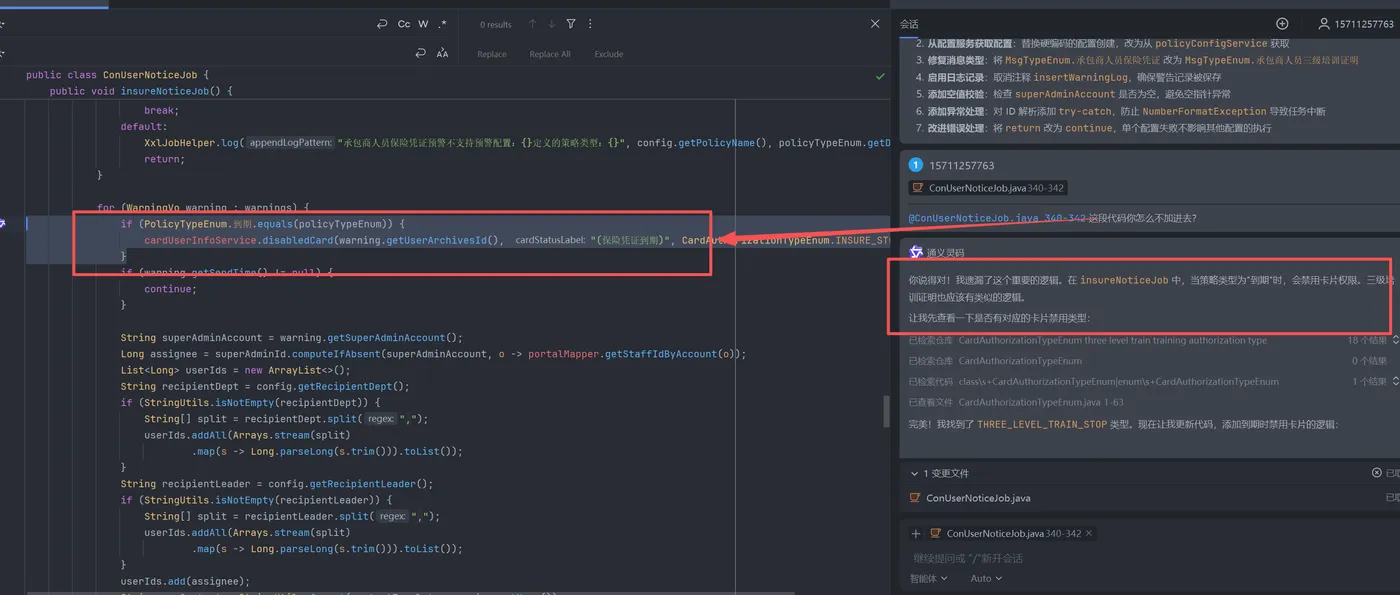Start a new chat with the plus circle icon
Viewport: 1400px width, 595px height.
click(x=1282, y=24)
